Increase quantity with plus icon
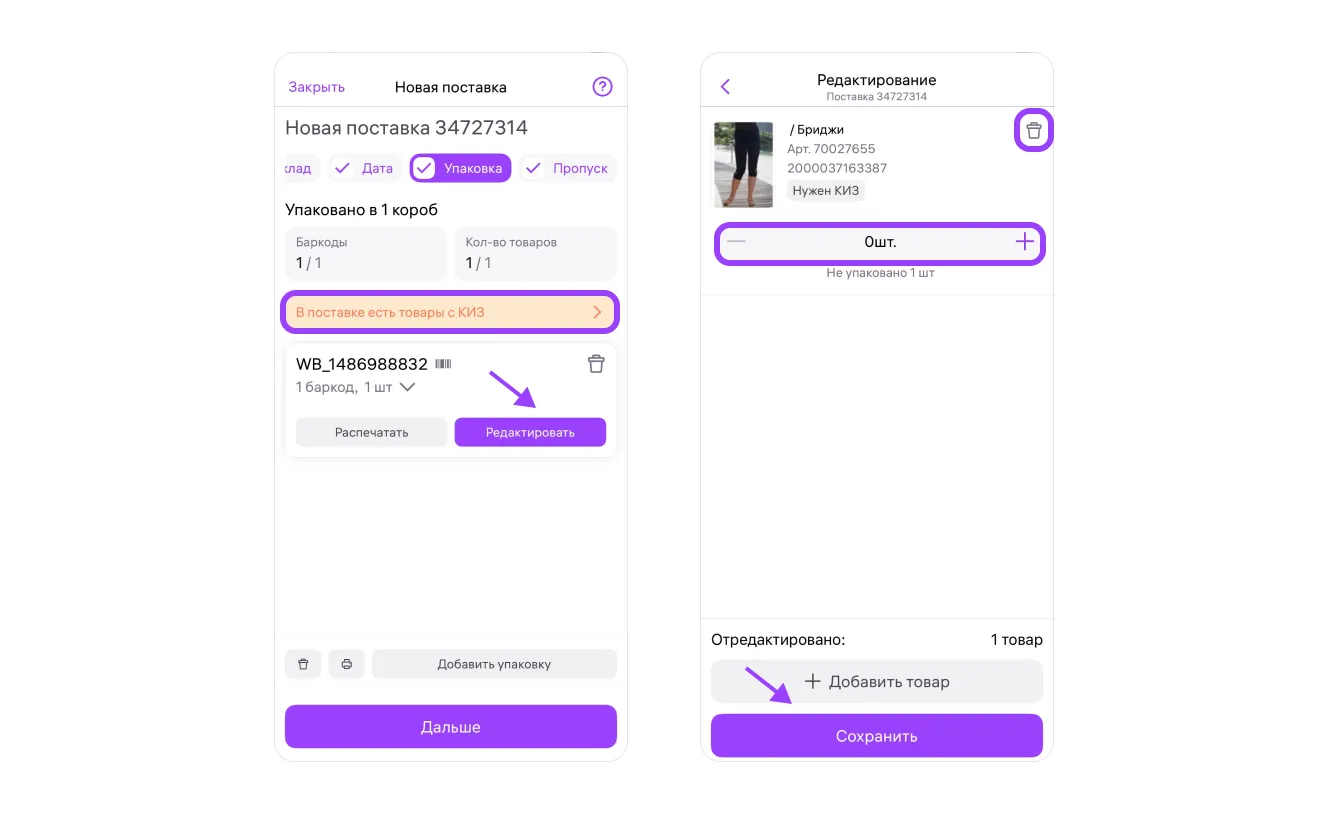 [x=1025, y=242]
